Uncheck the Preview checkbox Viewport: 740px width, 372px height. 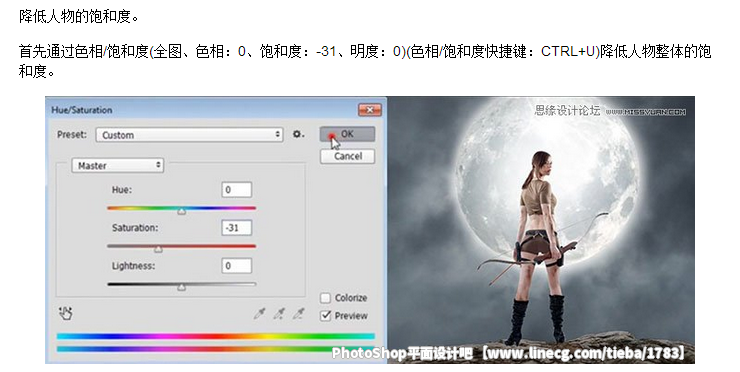[x=325, y=315]
